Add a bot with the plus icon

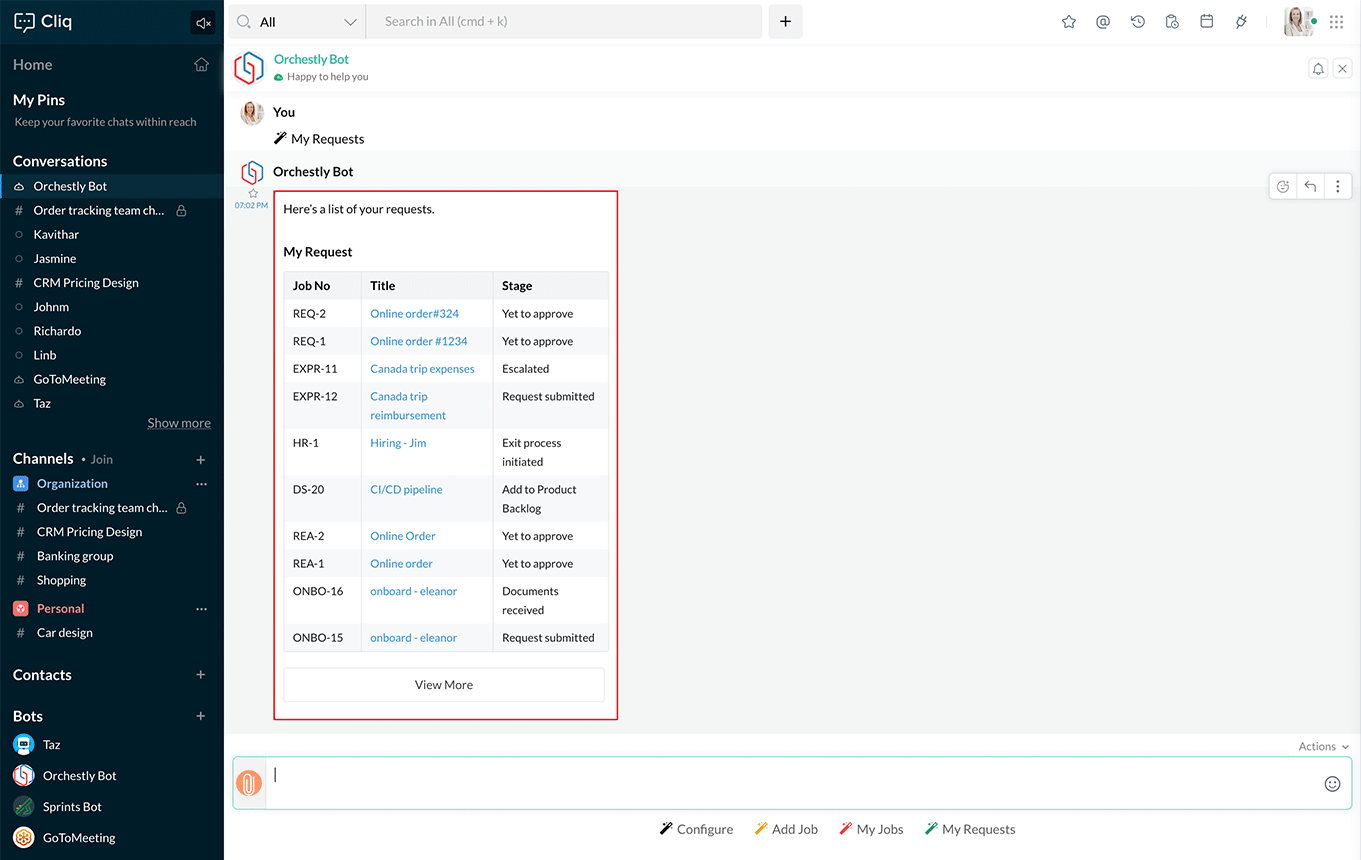201,716
